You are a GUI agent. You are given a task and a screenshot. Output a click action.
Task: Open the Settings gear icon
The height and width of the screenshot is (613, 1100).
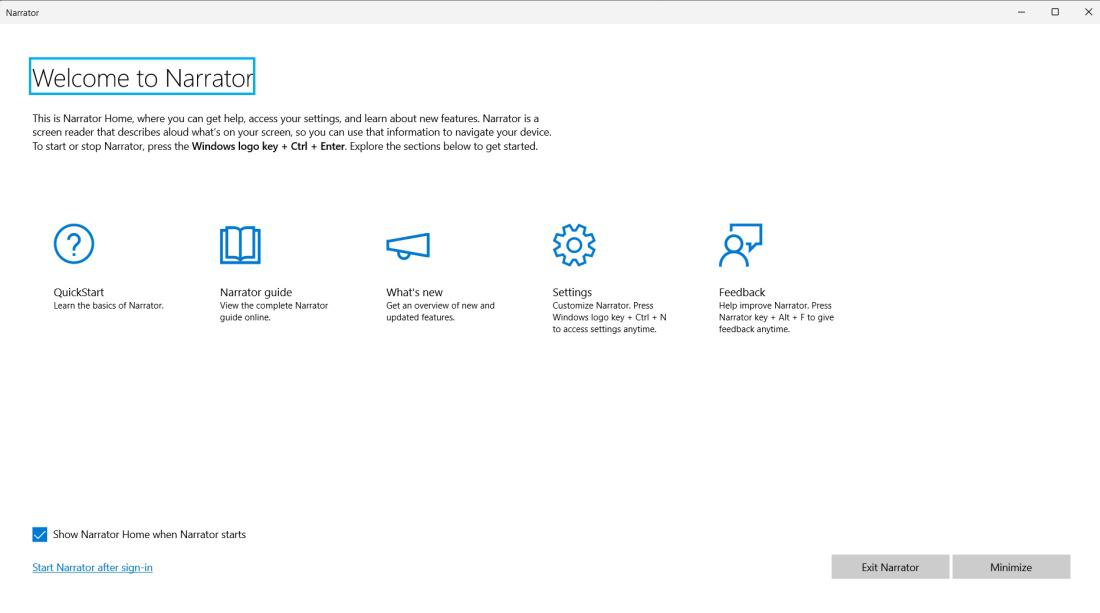point(574,245)
